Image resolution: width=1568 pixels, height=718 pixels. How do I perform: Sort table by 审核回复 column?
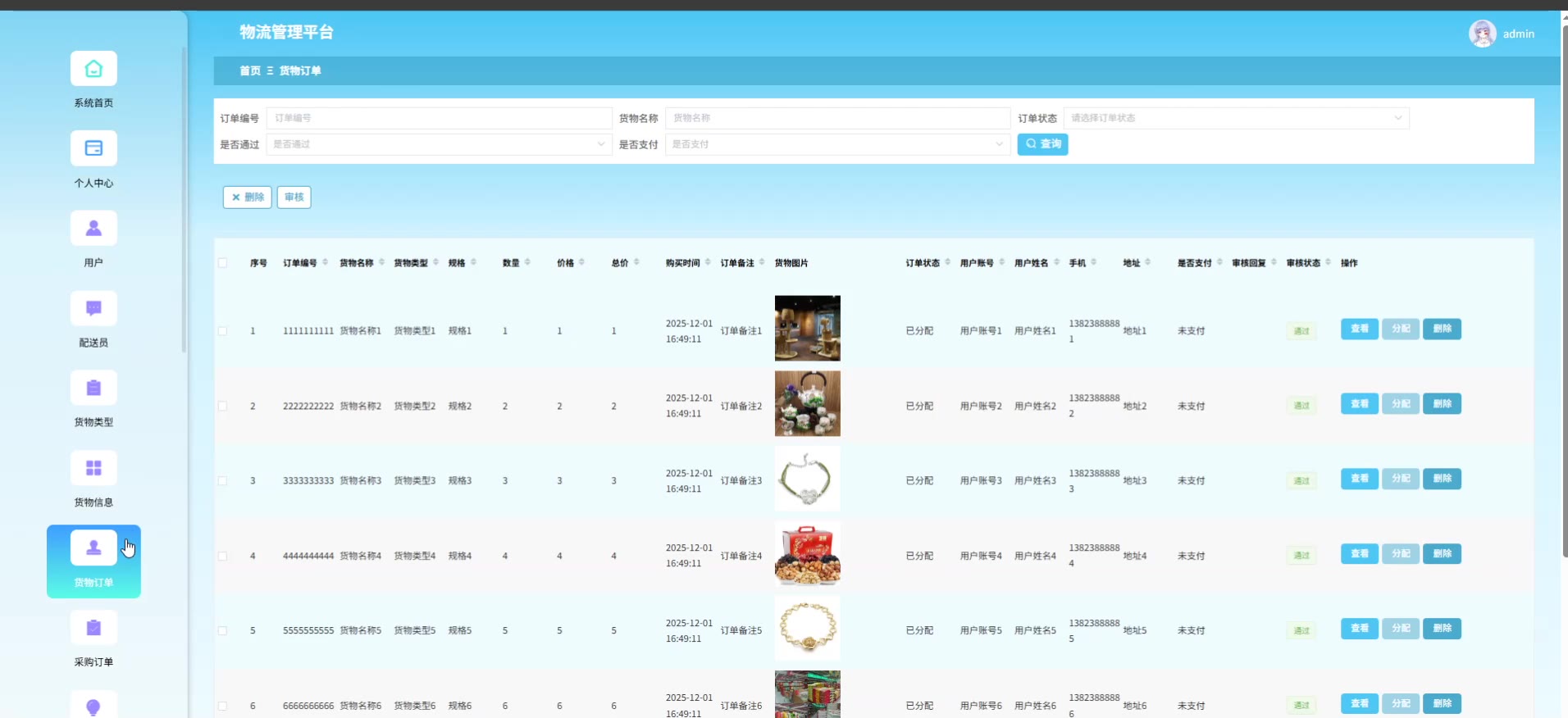click(x=1274, y=262)
